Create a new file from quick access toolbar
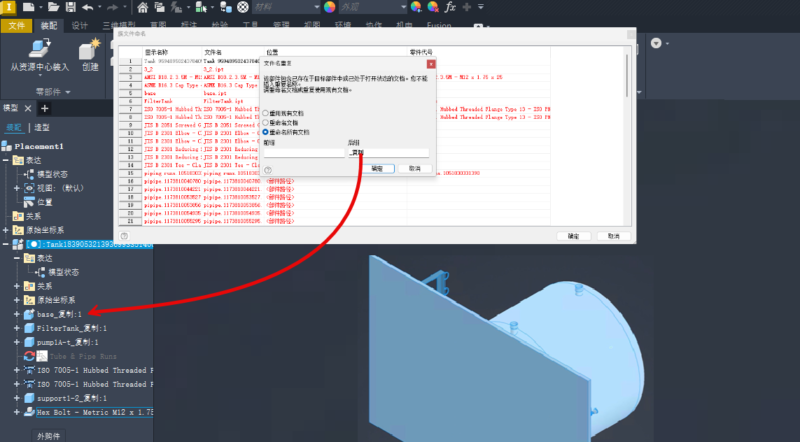 29,7
